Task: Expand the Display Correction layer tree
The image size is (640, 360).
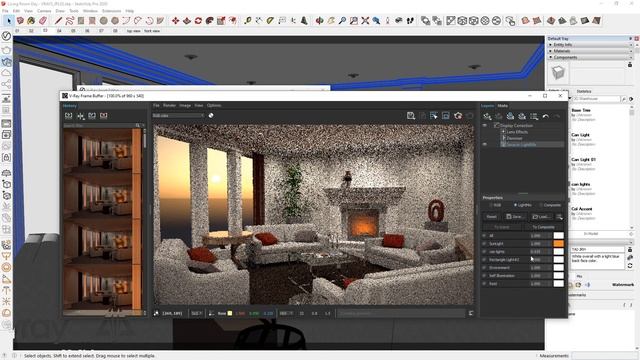Action: [497, 126]
